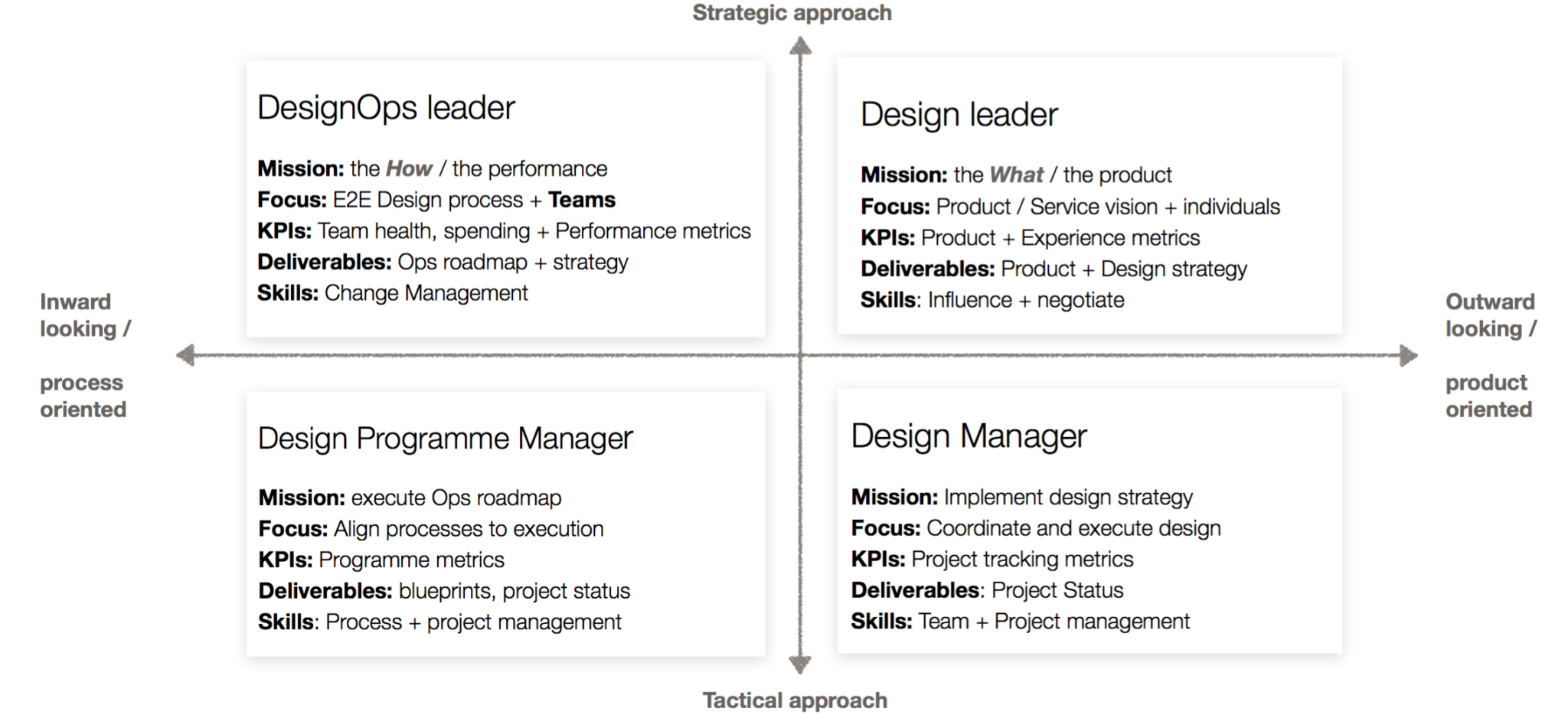Click the right arrowhead of the horizontal axis
The width and height of the screenshot is (1568, 728).
(1408, 355)
